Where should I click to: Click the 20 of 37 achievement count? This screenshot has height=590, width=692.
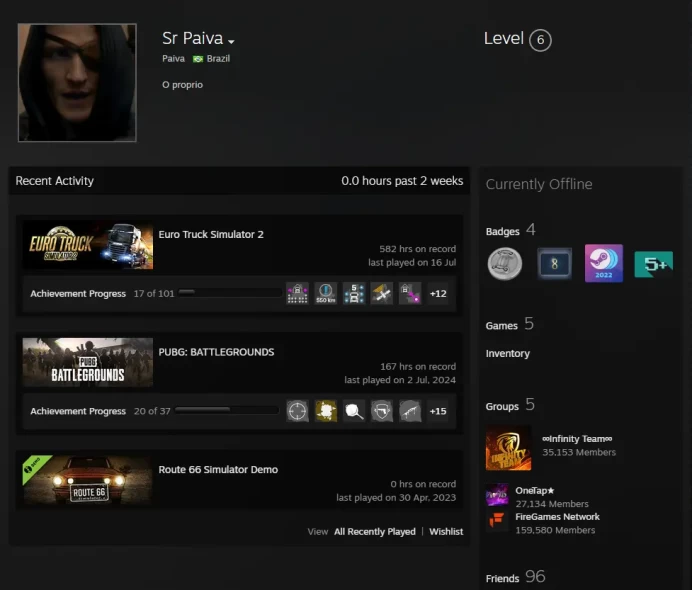(x=152, y=411)
